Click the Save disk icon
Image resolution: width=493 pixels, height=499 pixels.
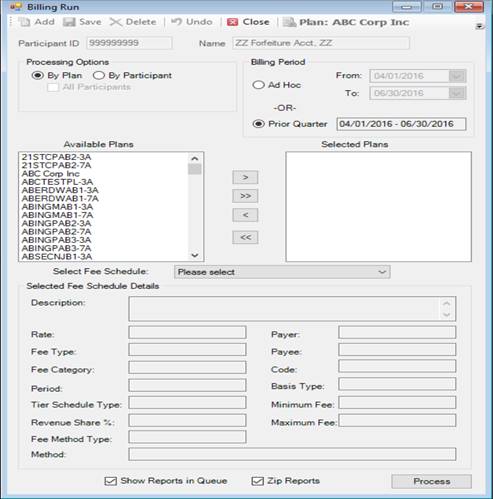69,22
